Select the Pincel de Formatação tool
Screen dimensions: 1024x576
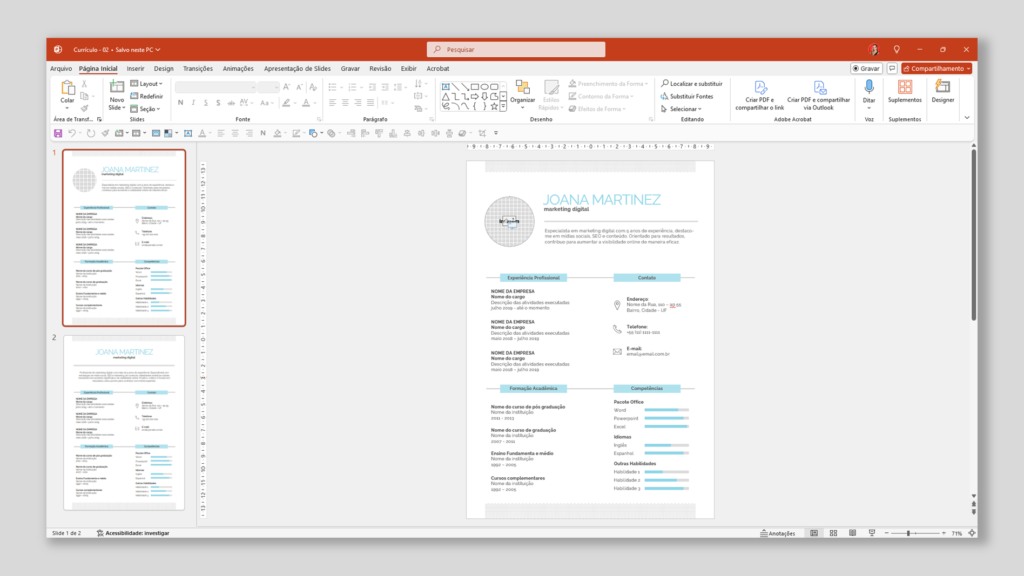(85, 107)
